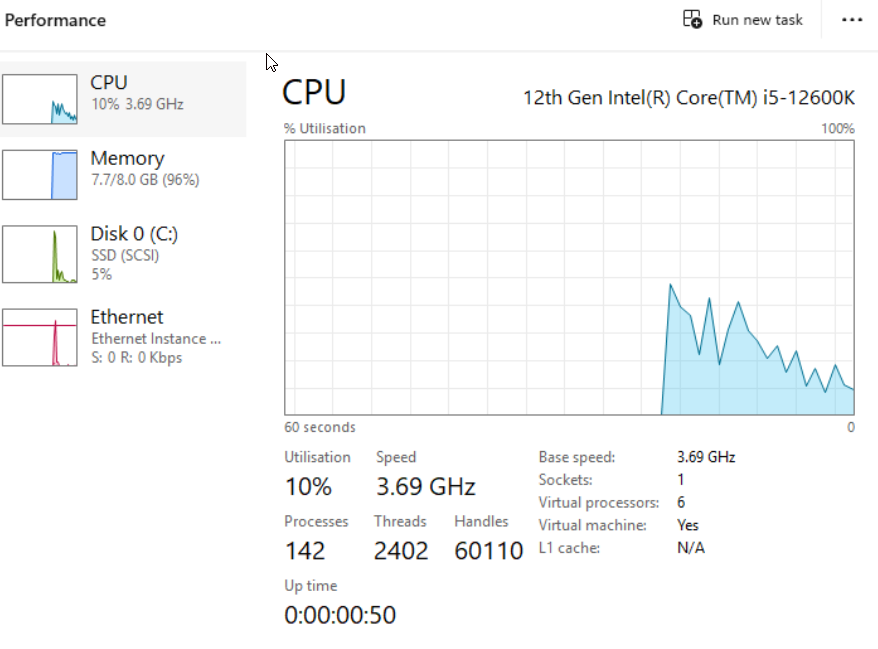
Task: Click the Up time value 0:00:00:50
Action: [x=340, y=615]
